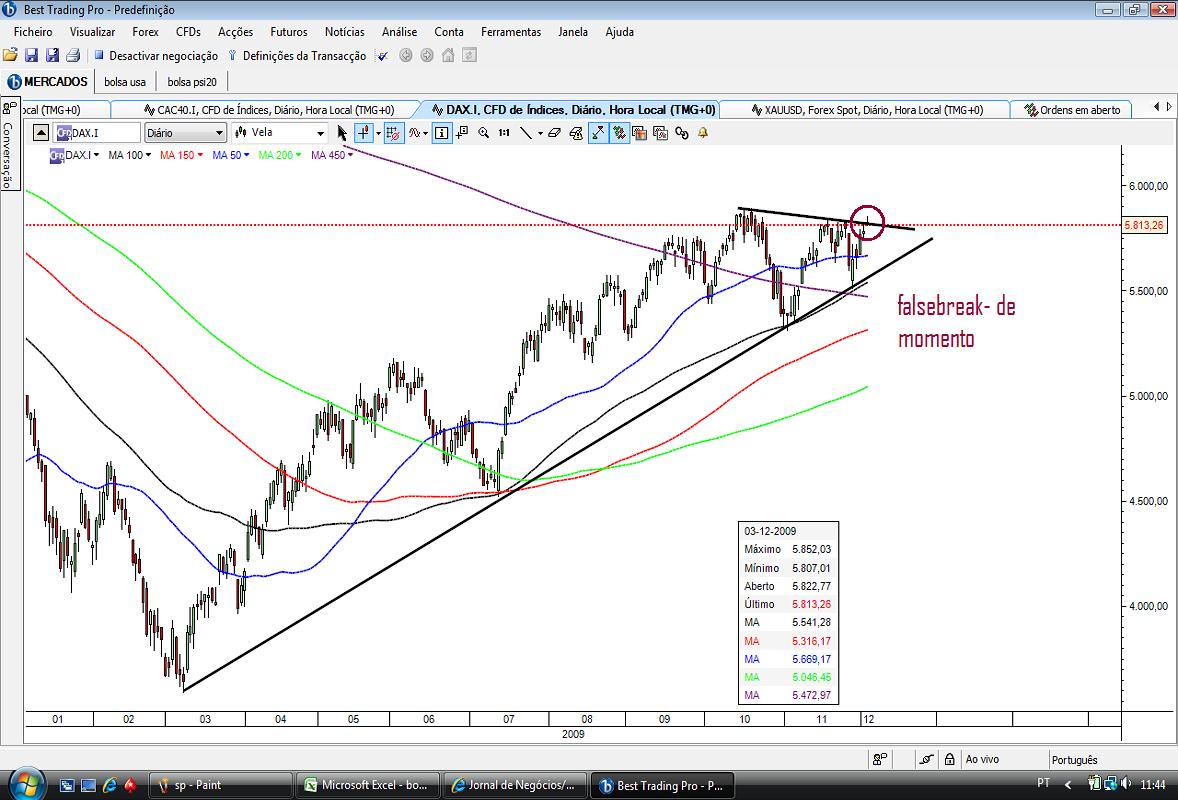Viewport: 1178px width, 800px height.
Task: Click the refresh icon next to home
Action: [x=469, y=55]
